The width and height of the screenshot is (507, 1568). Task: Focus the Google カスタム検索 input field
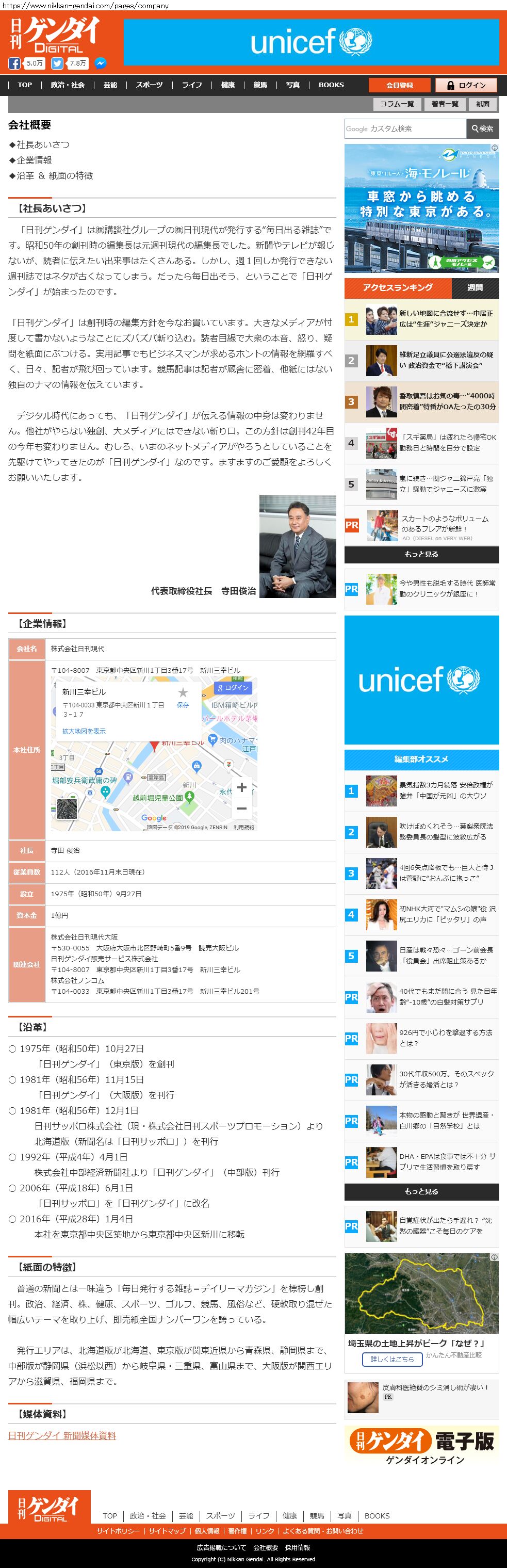(x=405, y=128)
